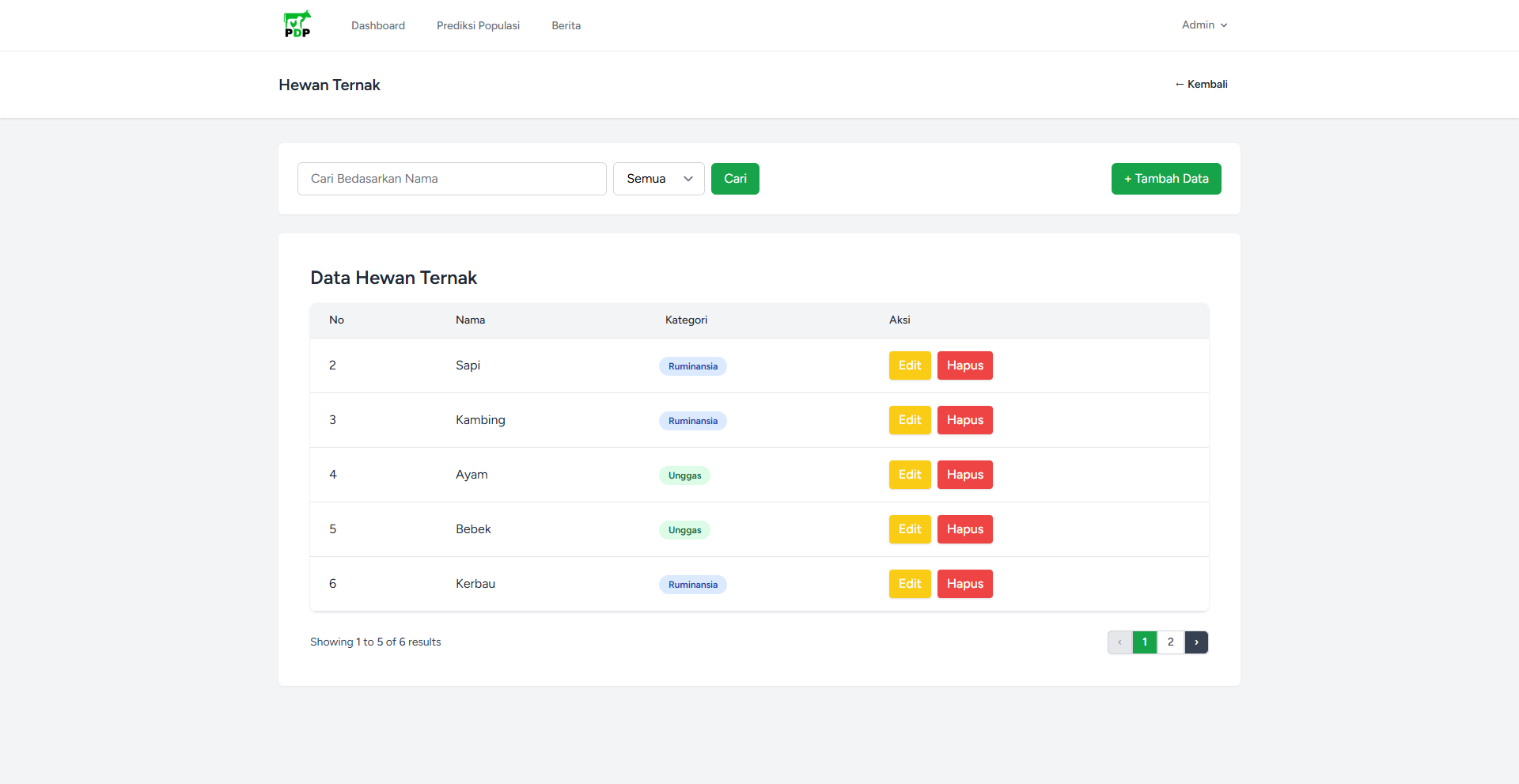Delete the Kambing row with Hapus
The image size is (1519, 784).
pos(964,420)
